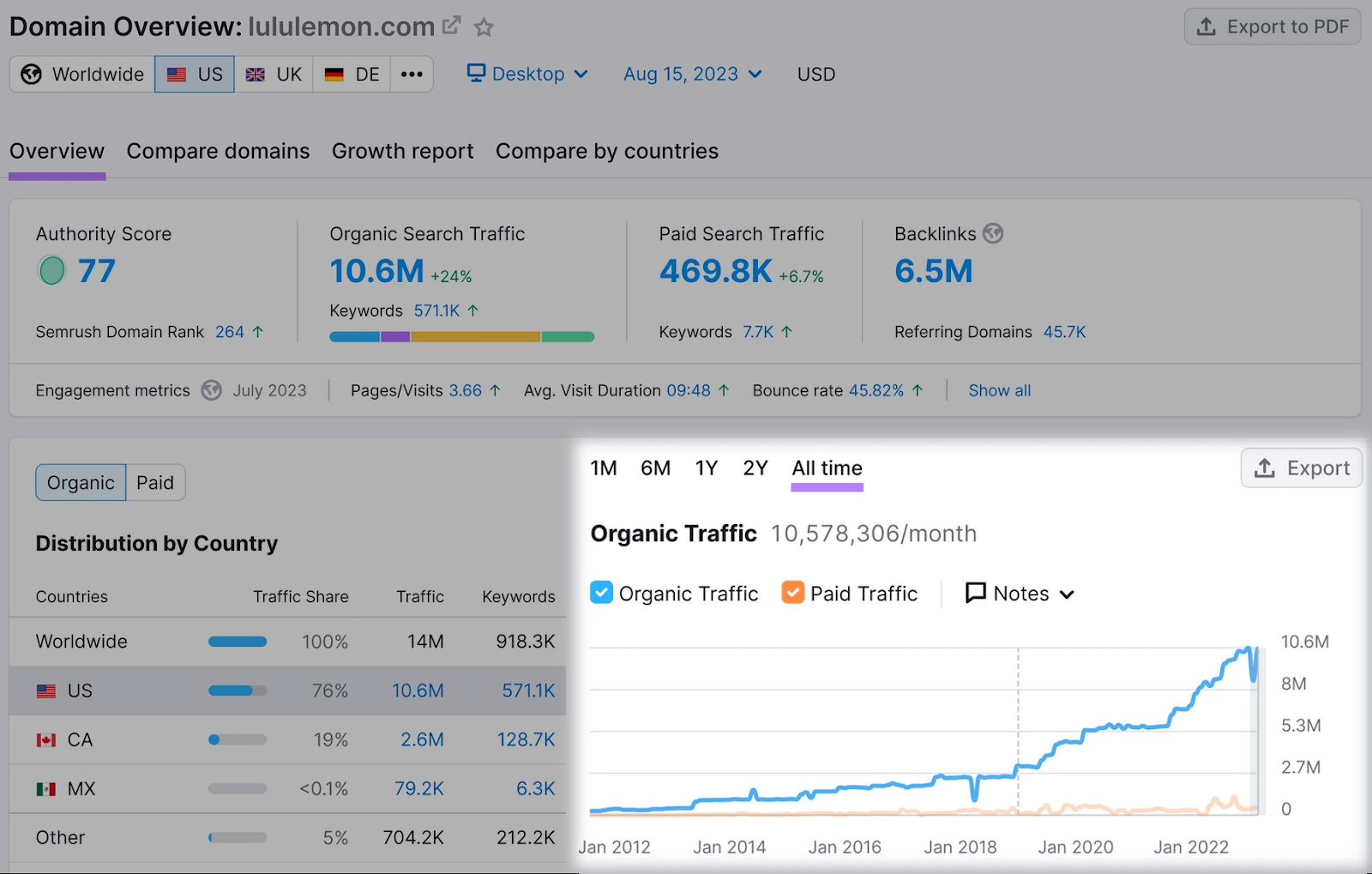Open organic Keywords 571.1K link
Viewport: 1372px width, 874px height.
[x=436, y=310]
